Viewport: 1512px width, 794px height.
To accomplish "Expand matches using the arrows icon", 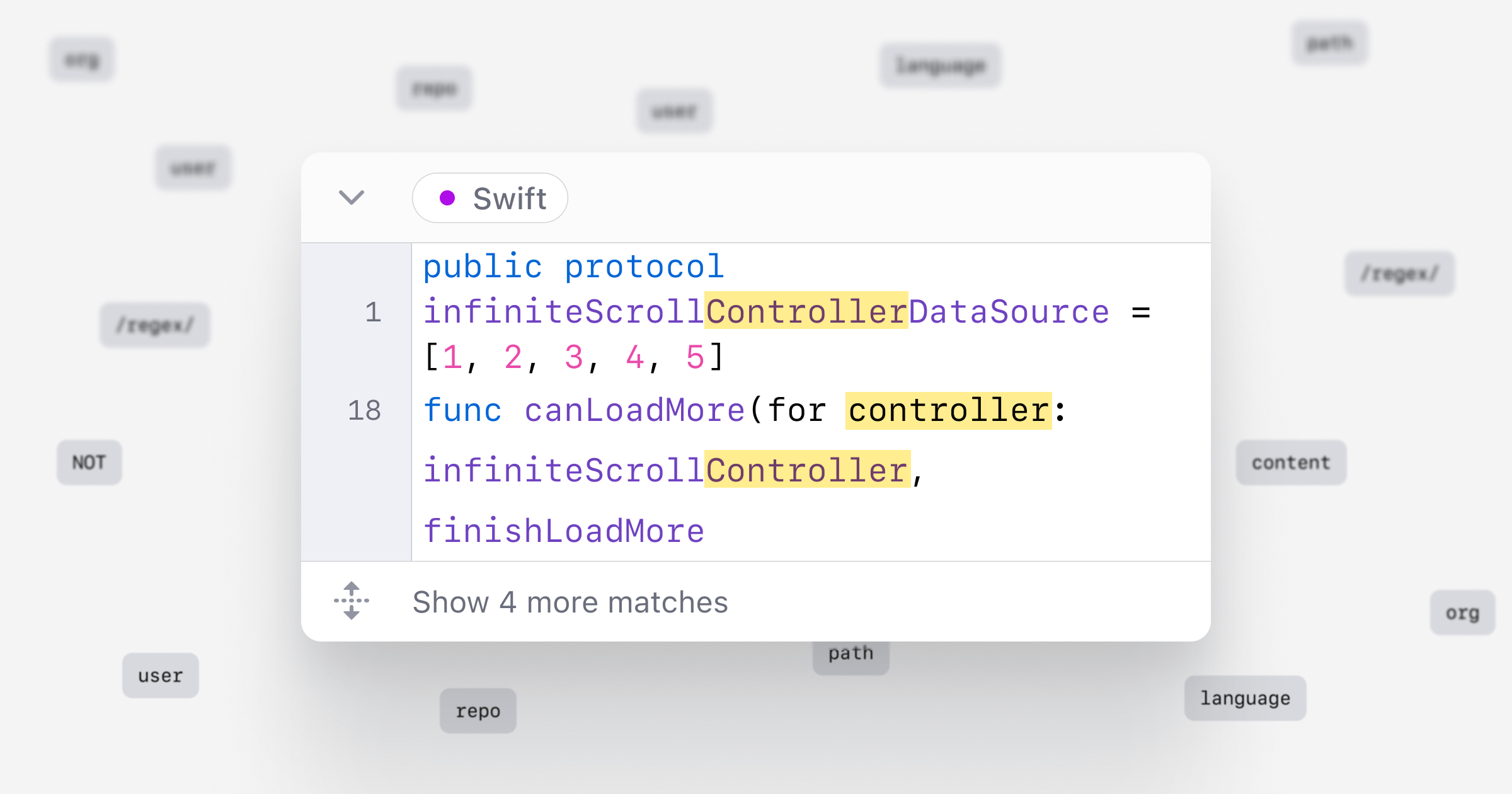I will (352, 601).
